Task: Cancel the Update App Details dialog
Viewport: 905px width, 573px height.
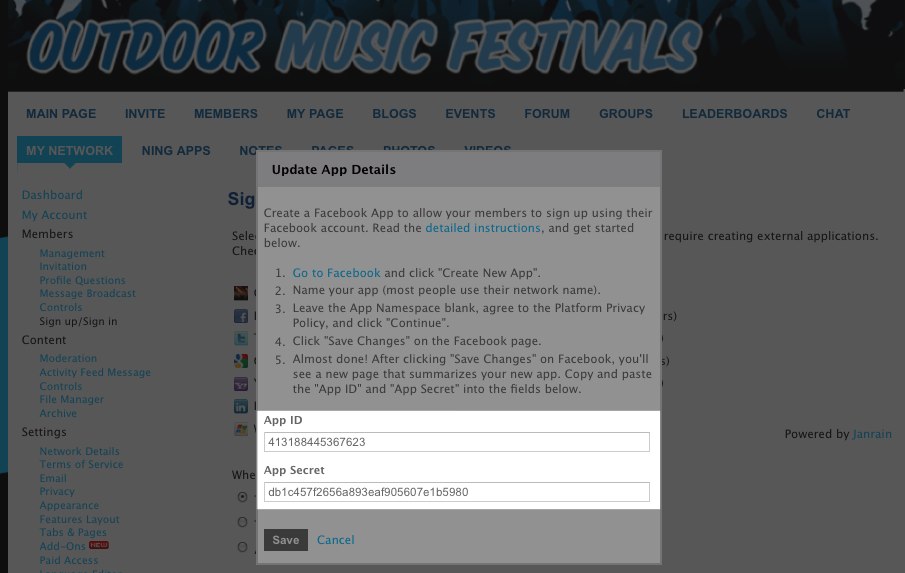Action: click(x=335, y=540)
